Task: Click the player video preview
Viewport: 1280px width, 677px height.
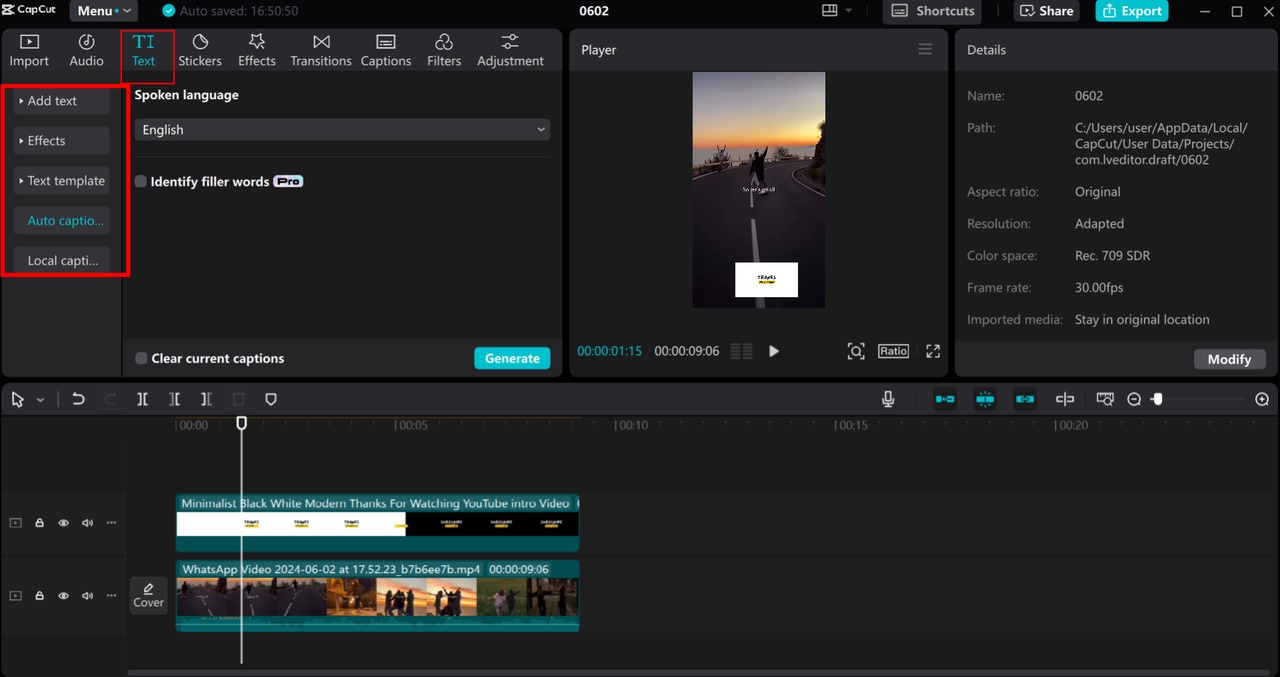Action: click(759, 190)
